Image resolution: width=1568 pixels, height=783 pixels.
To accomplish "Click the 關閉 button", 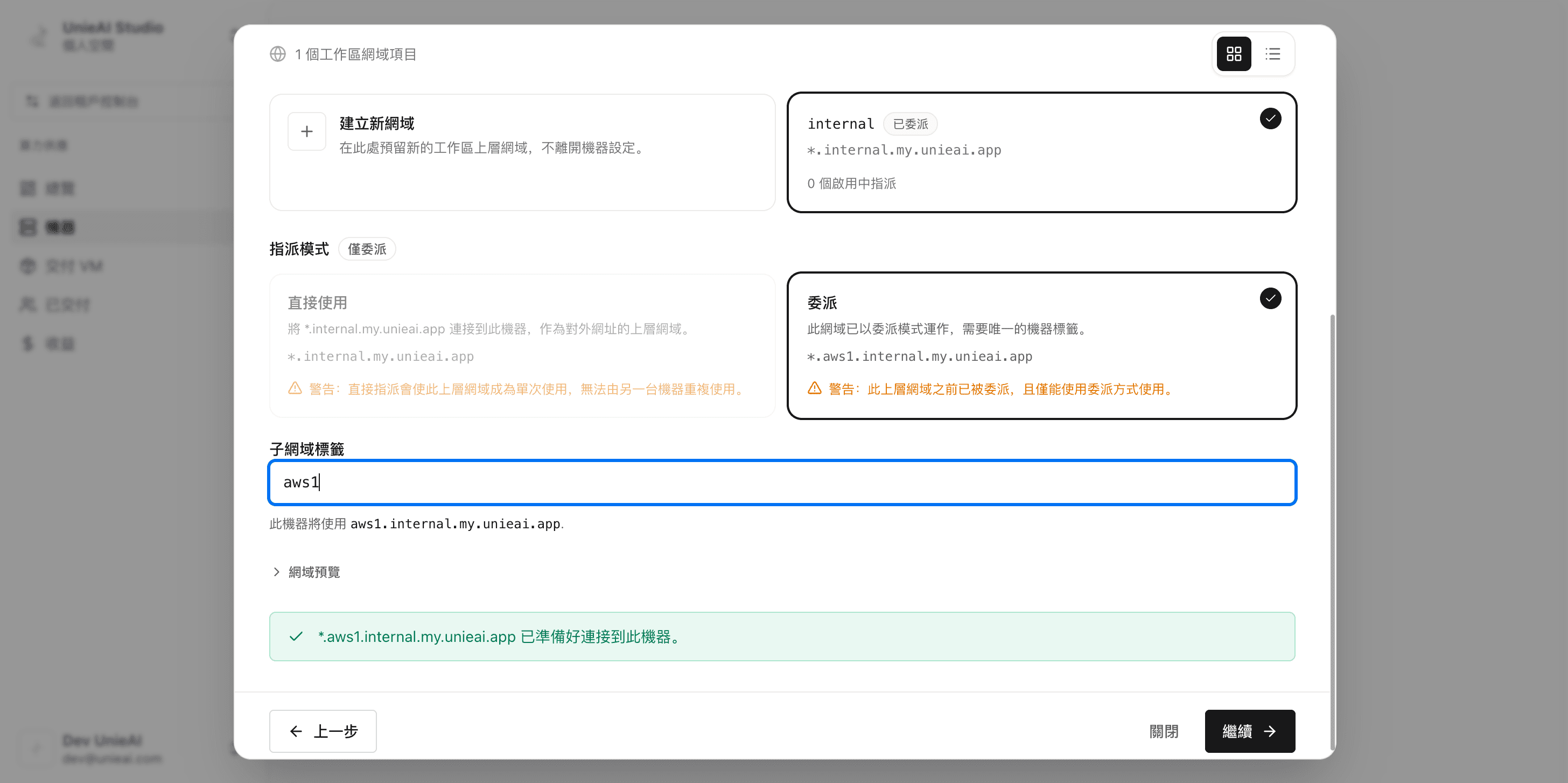I will point(1163,731).
